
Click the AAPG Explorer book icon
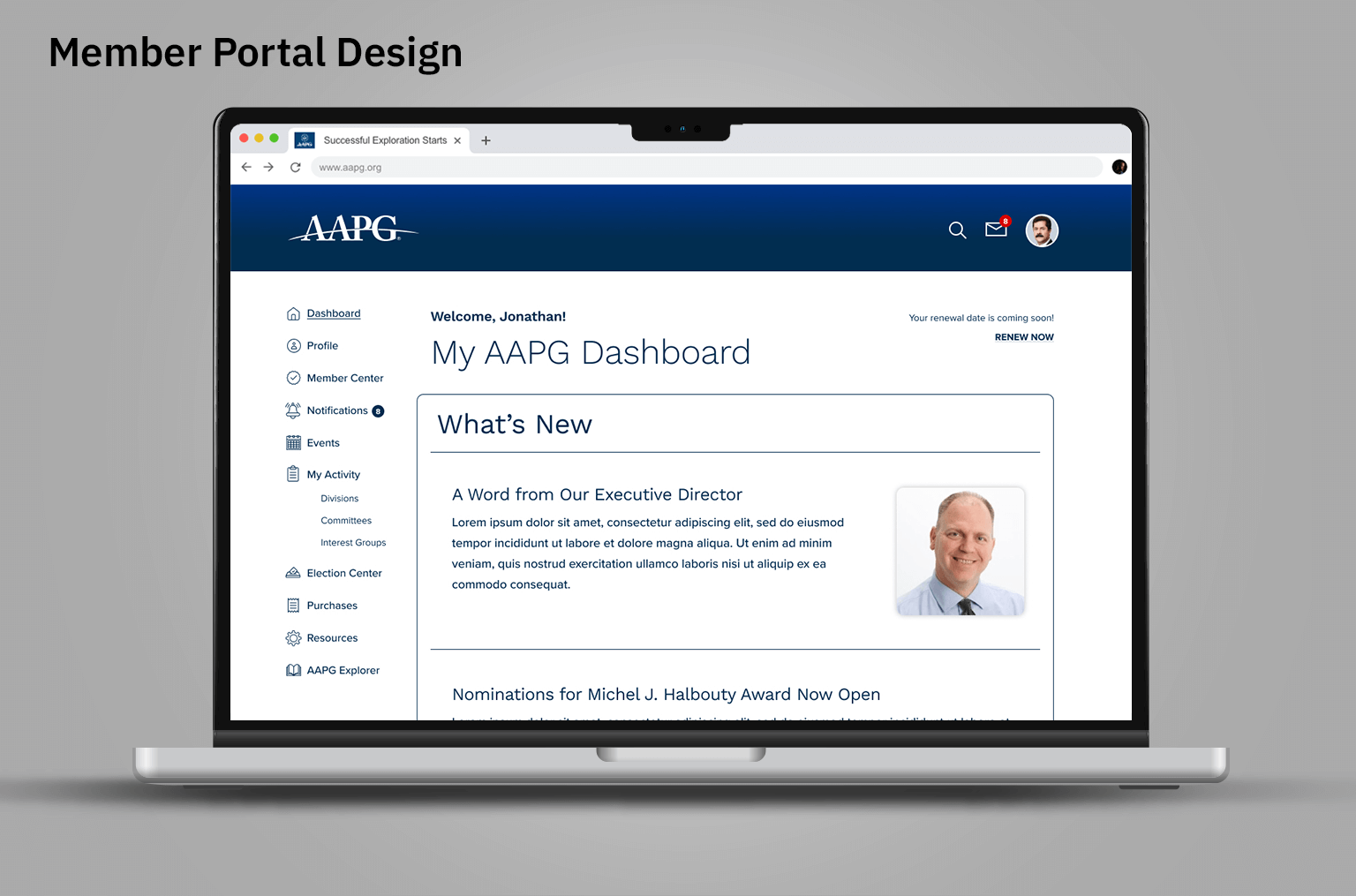(293, 670)
